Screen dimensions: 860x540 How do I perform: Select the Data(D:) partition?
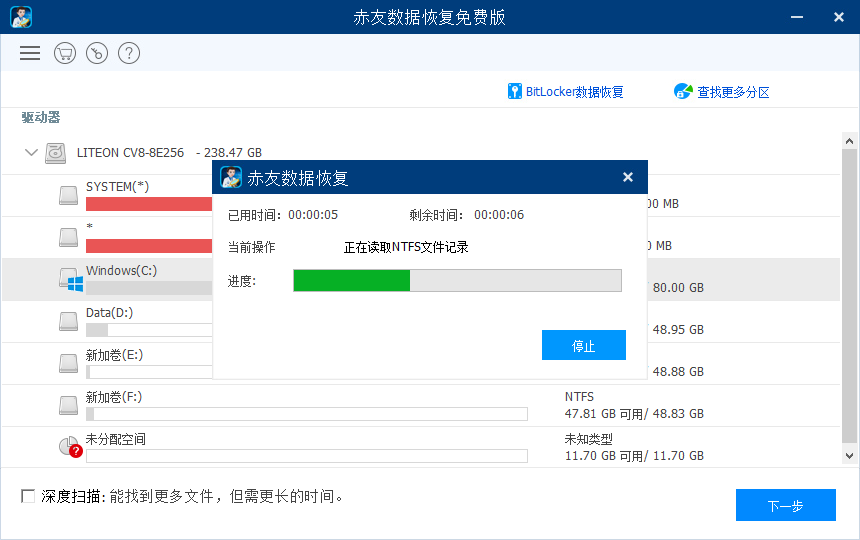coord(109,313)
